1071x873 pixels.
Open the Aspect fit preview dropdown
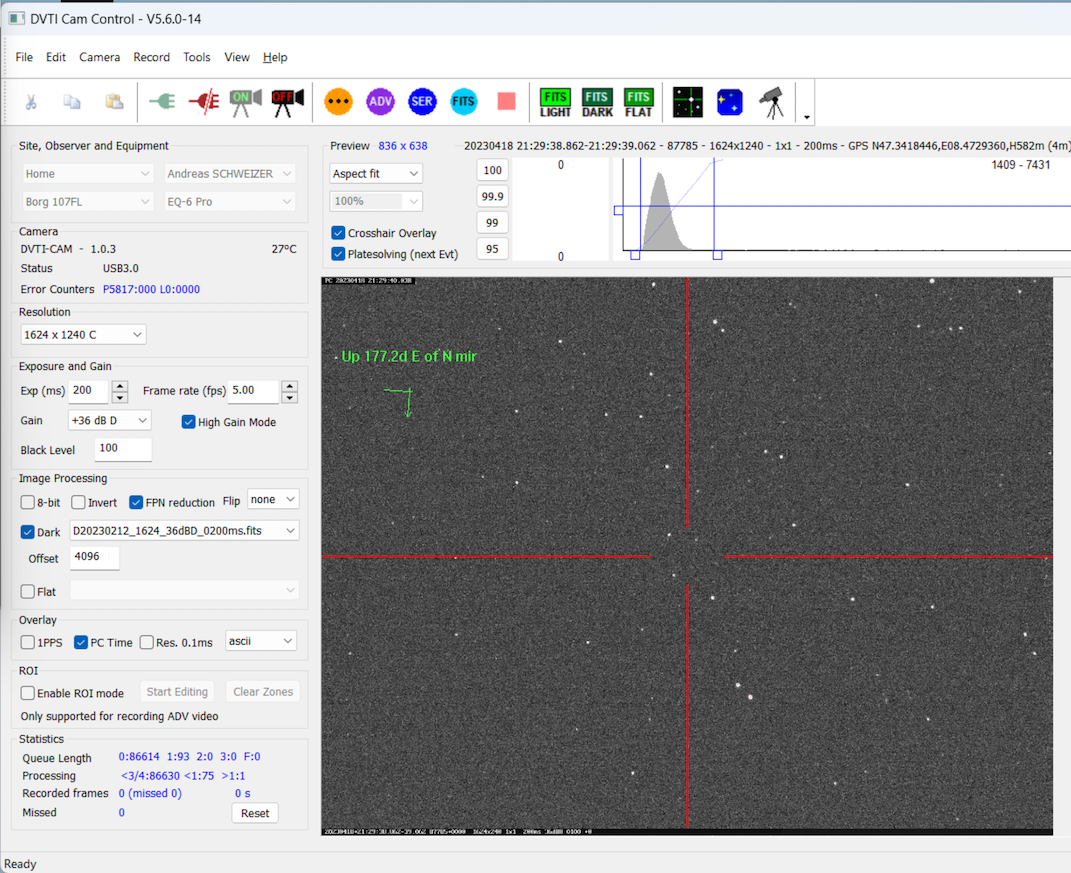tap(376, 173)
